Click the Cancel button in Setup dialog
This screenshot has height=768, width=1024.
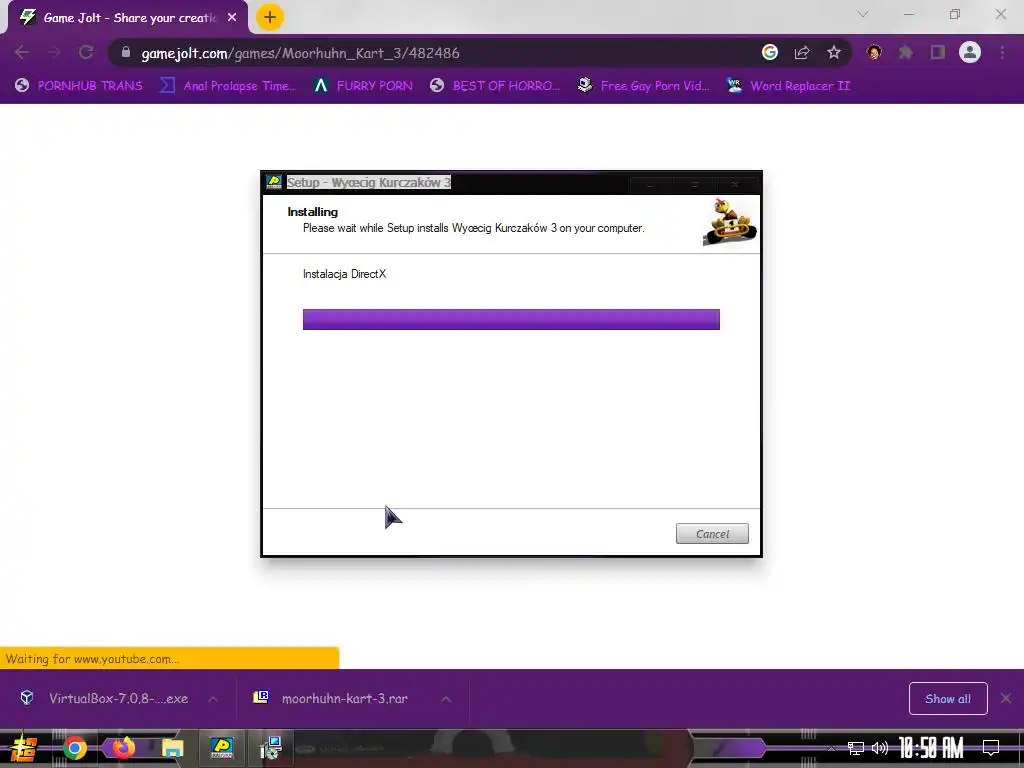point(712,534)
